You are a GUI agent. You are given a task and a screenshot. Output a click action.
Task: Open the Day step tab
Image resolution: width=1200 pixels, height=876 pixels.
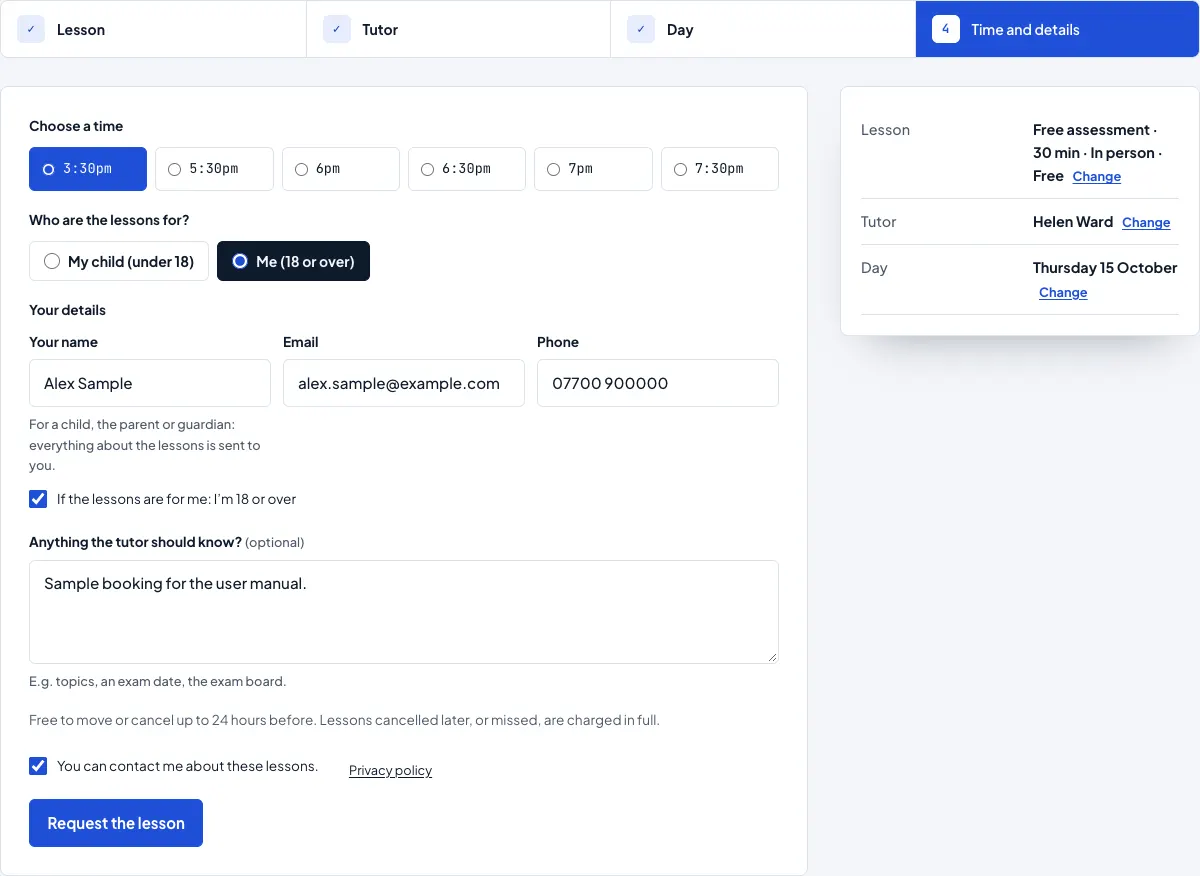coord(763,29)
